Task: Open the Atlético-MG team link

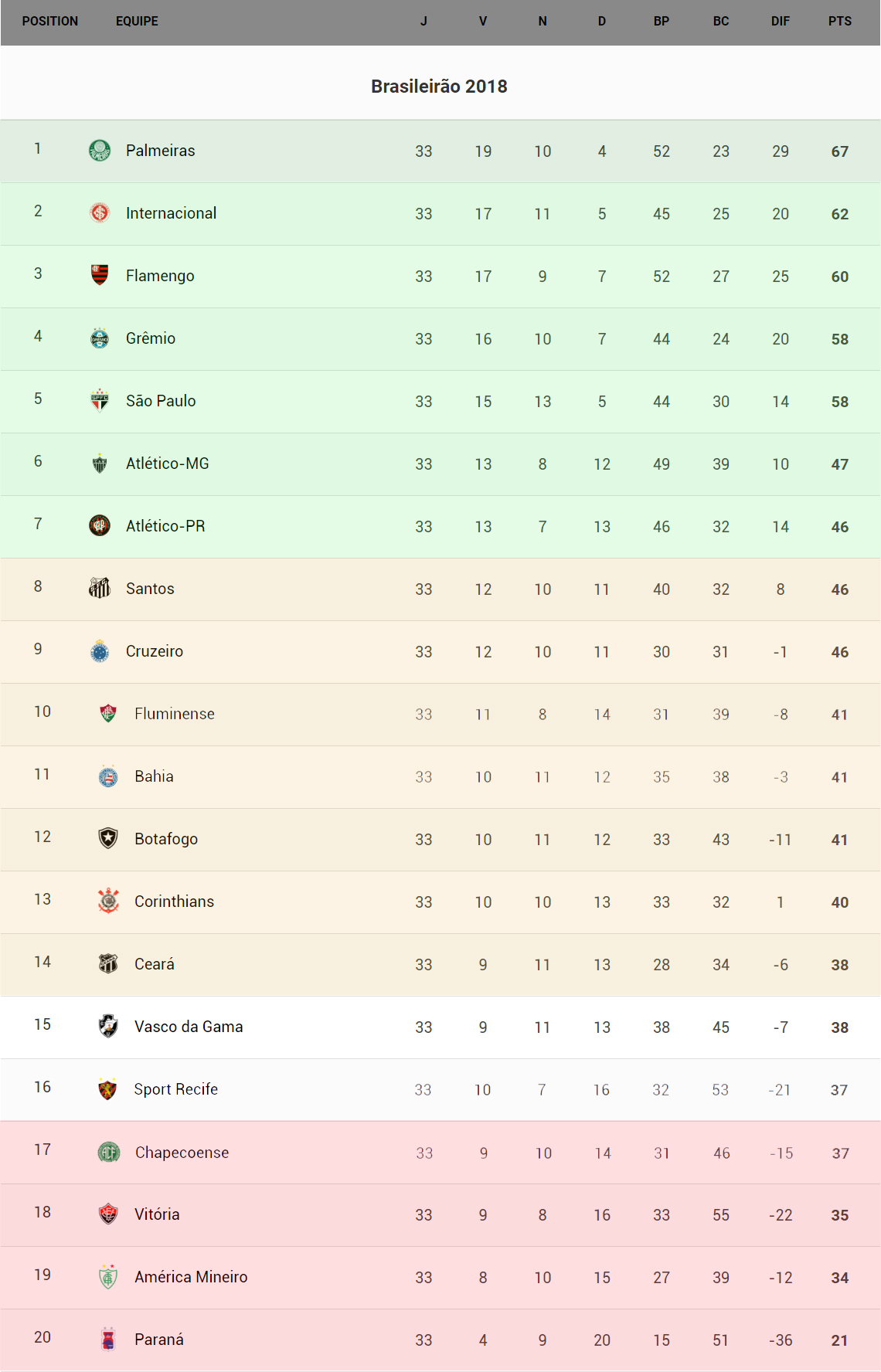Action: click(x=168, y=464)
